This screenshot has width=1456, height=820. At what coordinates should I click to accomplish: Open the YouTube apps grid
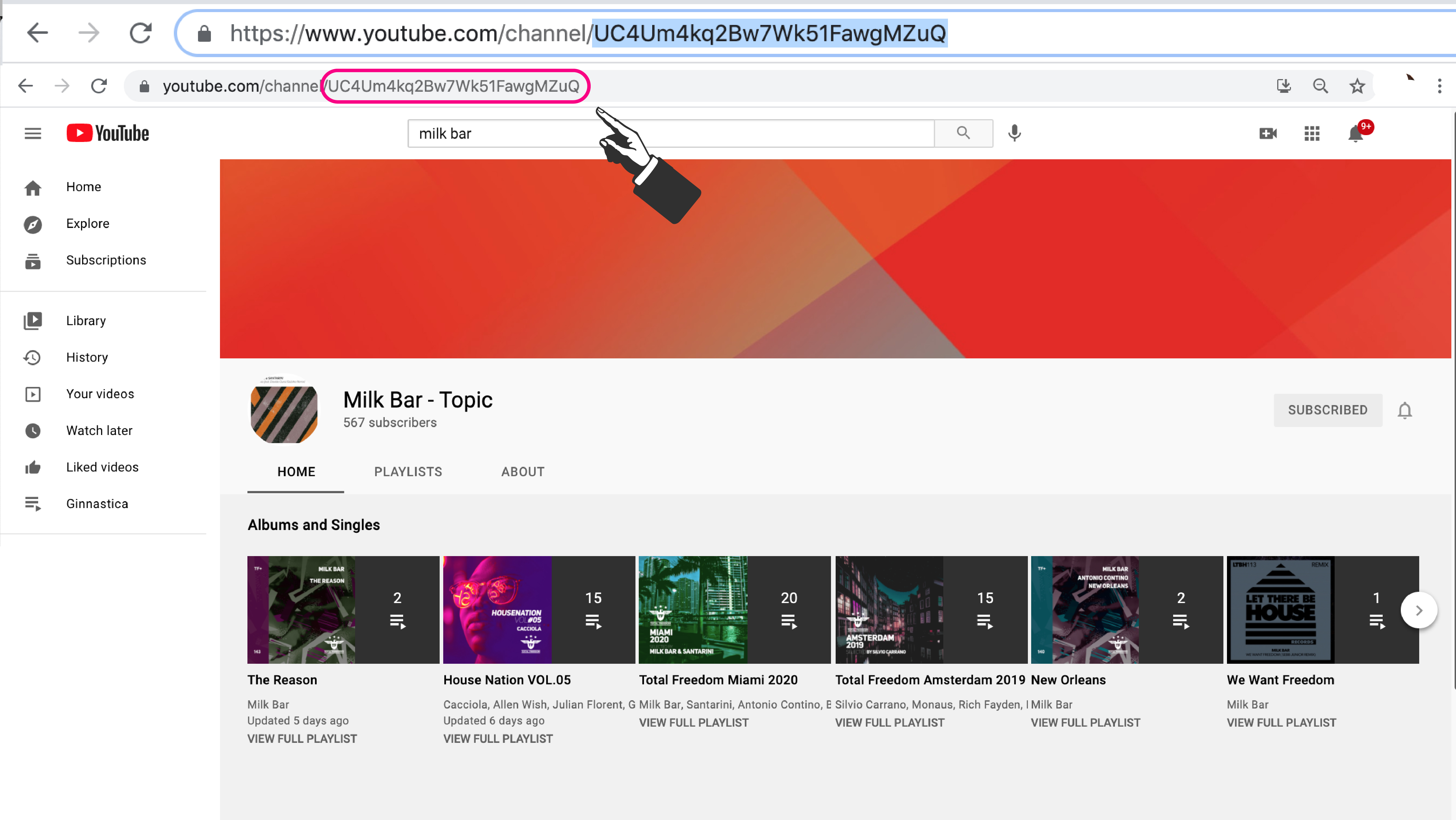(x=1312, y=133)
